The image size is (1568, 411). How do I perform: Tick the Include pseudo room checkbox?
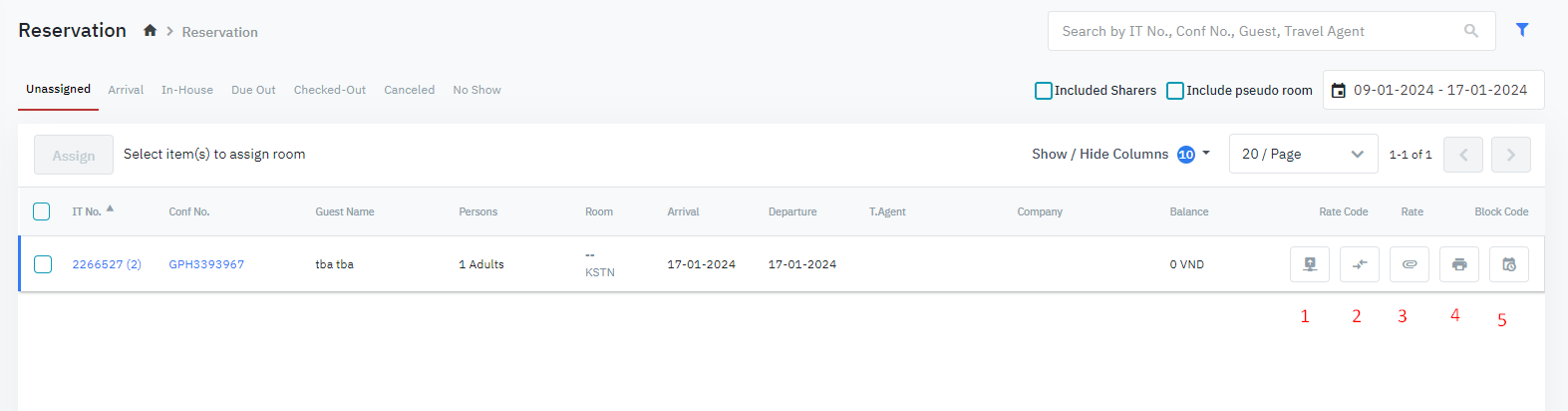pyautogui.click(x=1175, y=91)
